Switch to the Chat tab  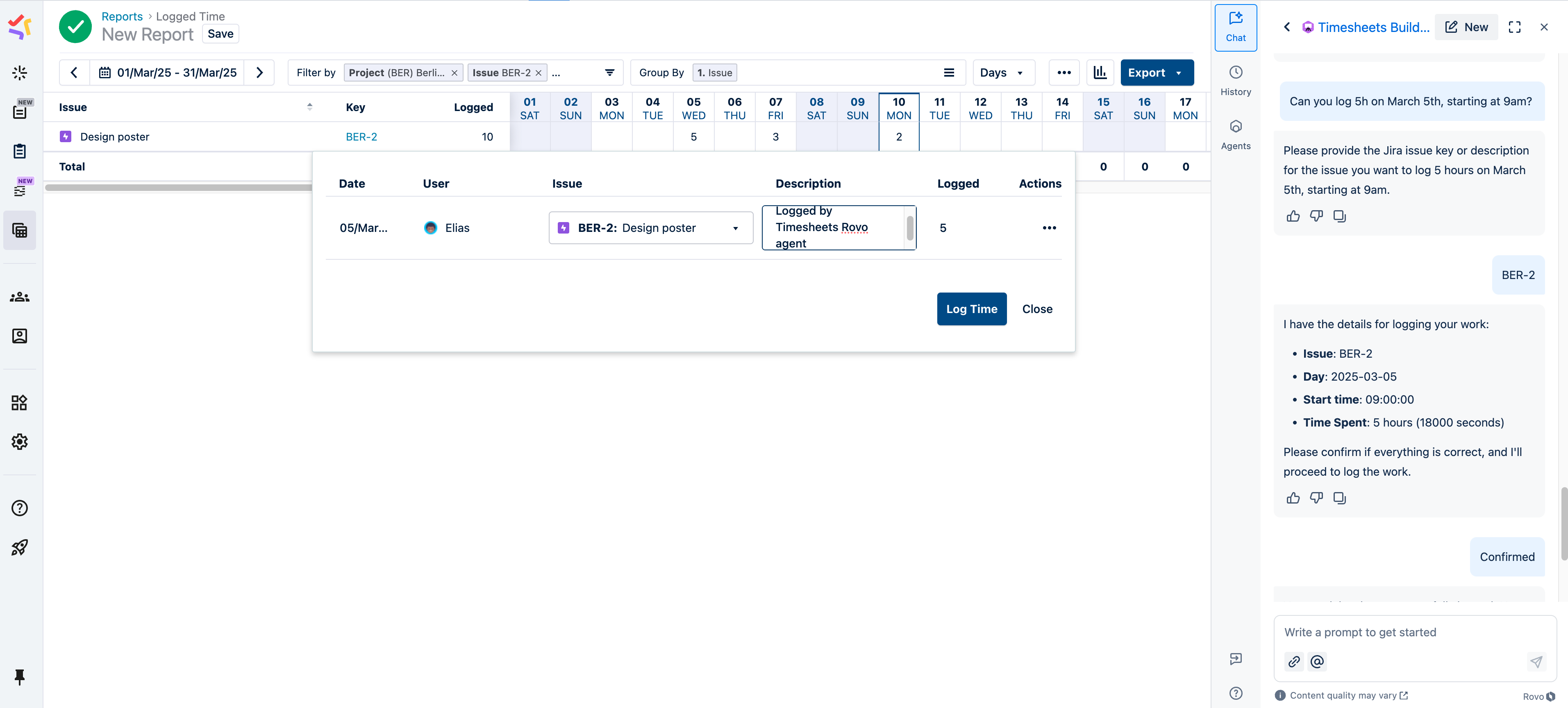pos(1235,27)
